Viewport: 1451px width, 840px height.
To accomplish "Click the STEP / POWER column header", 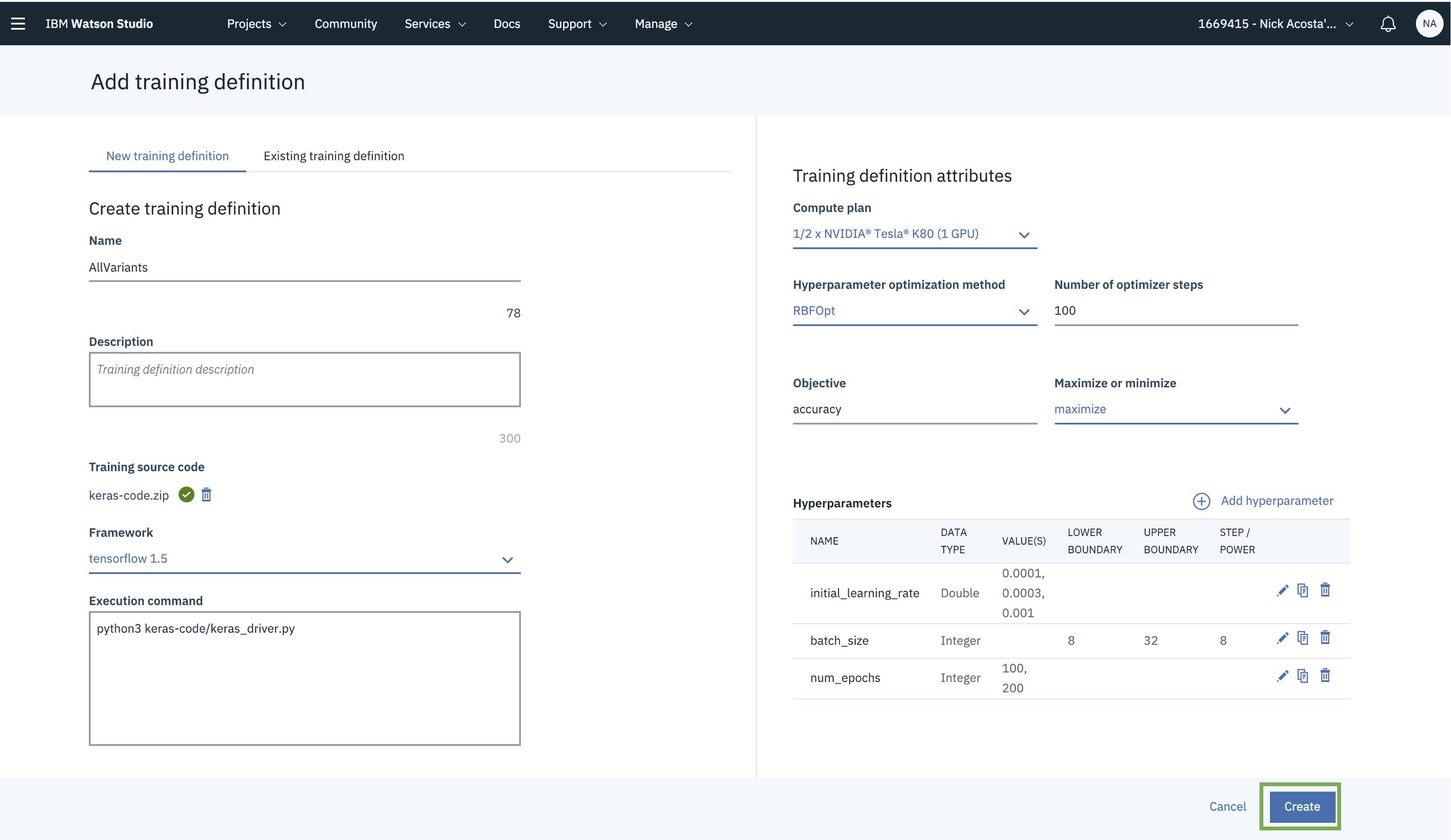I will 1237,541.
